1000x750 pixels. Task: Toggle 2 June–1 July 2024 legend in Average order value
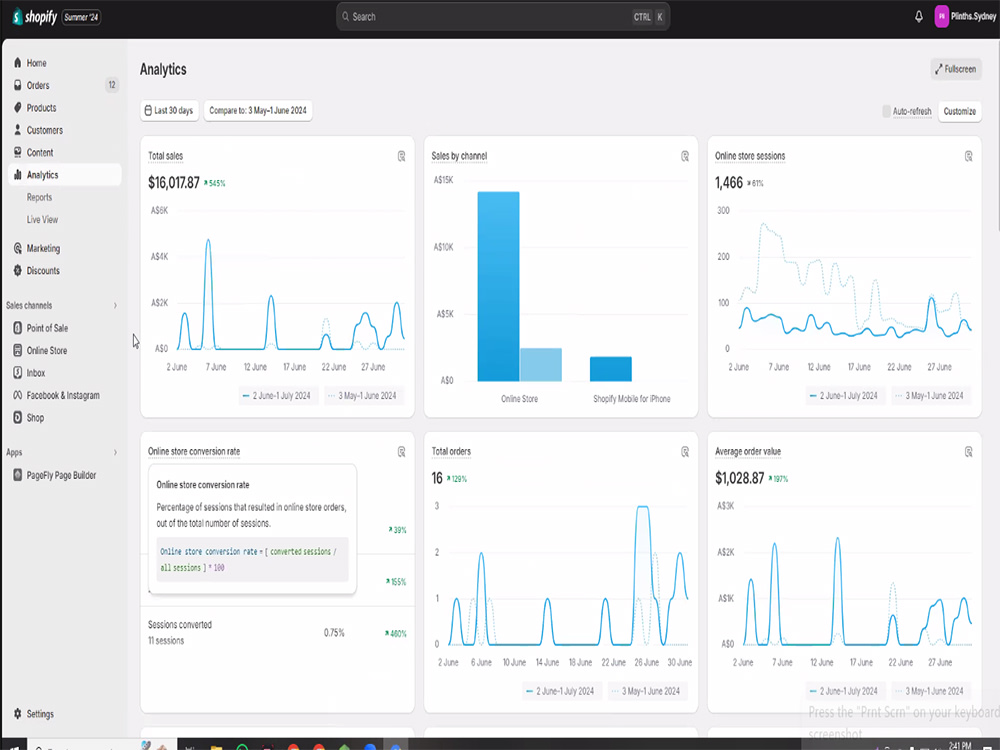844,691
